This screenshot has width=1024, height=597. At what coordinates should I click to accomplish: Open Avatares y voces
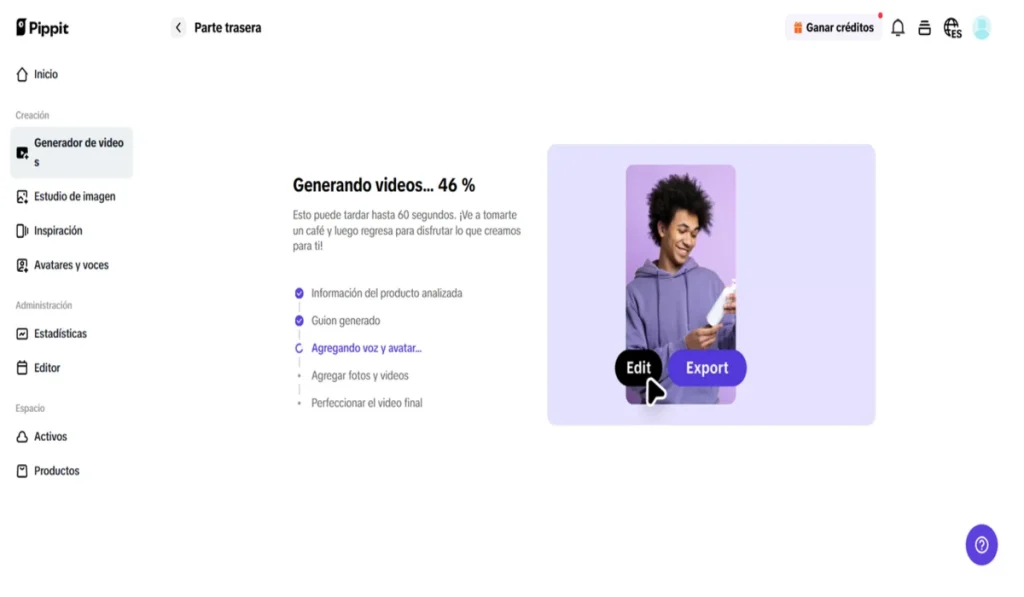click(63, 265)
